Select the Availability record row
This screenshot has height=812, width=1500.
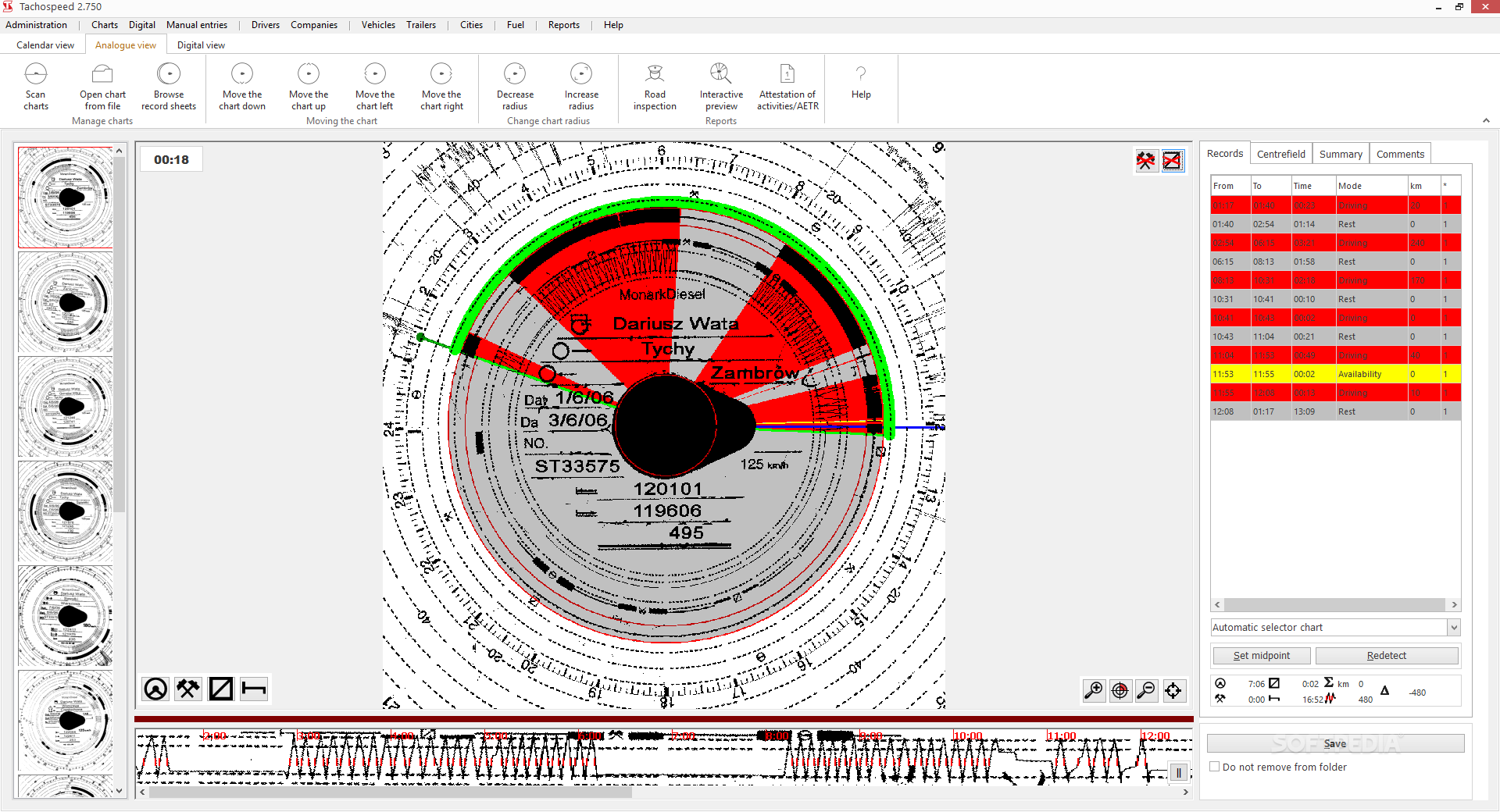coord(1335,374)
